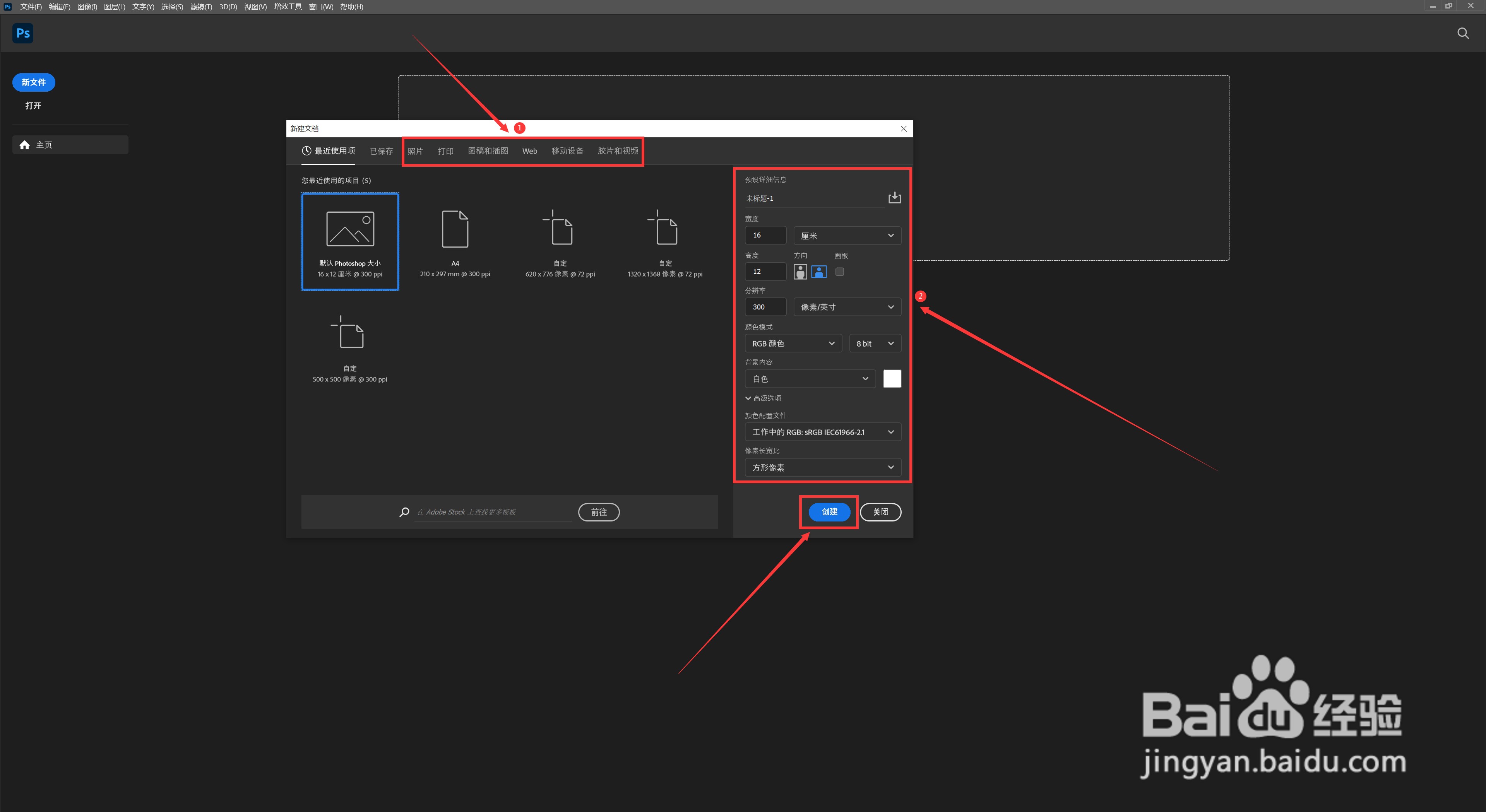The width and height of the screenshot is (1486, 812).
Task: Open the 增效工具 menu
Action: [x=288, y=7]
